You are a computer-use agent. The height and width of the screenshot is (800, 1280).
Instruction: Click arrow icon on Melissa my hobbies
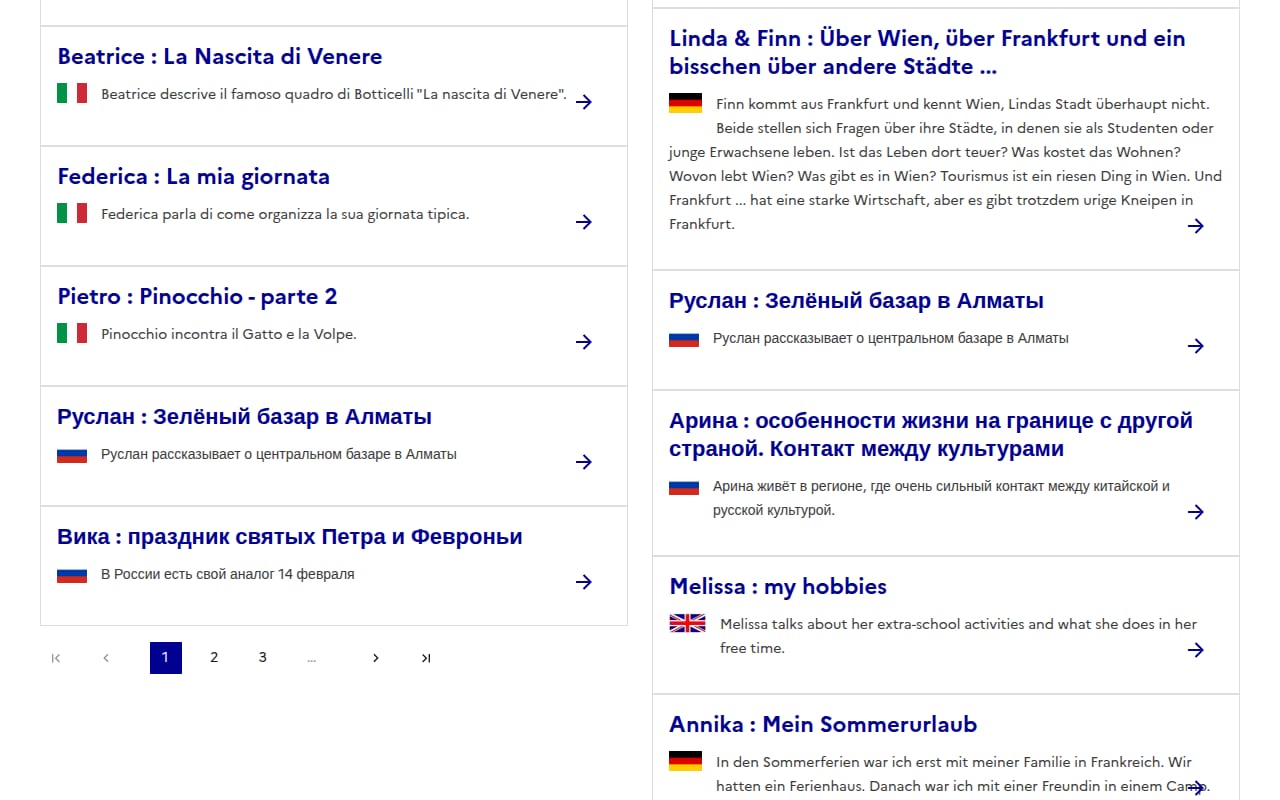1196,650
